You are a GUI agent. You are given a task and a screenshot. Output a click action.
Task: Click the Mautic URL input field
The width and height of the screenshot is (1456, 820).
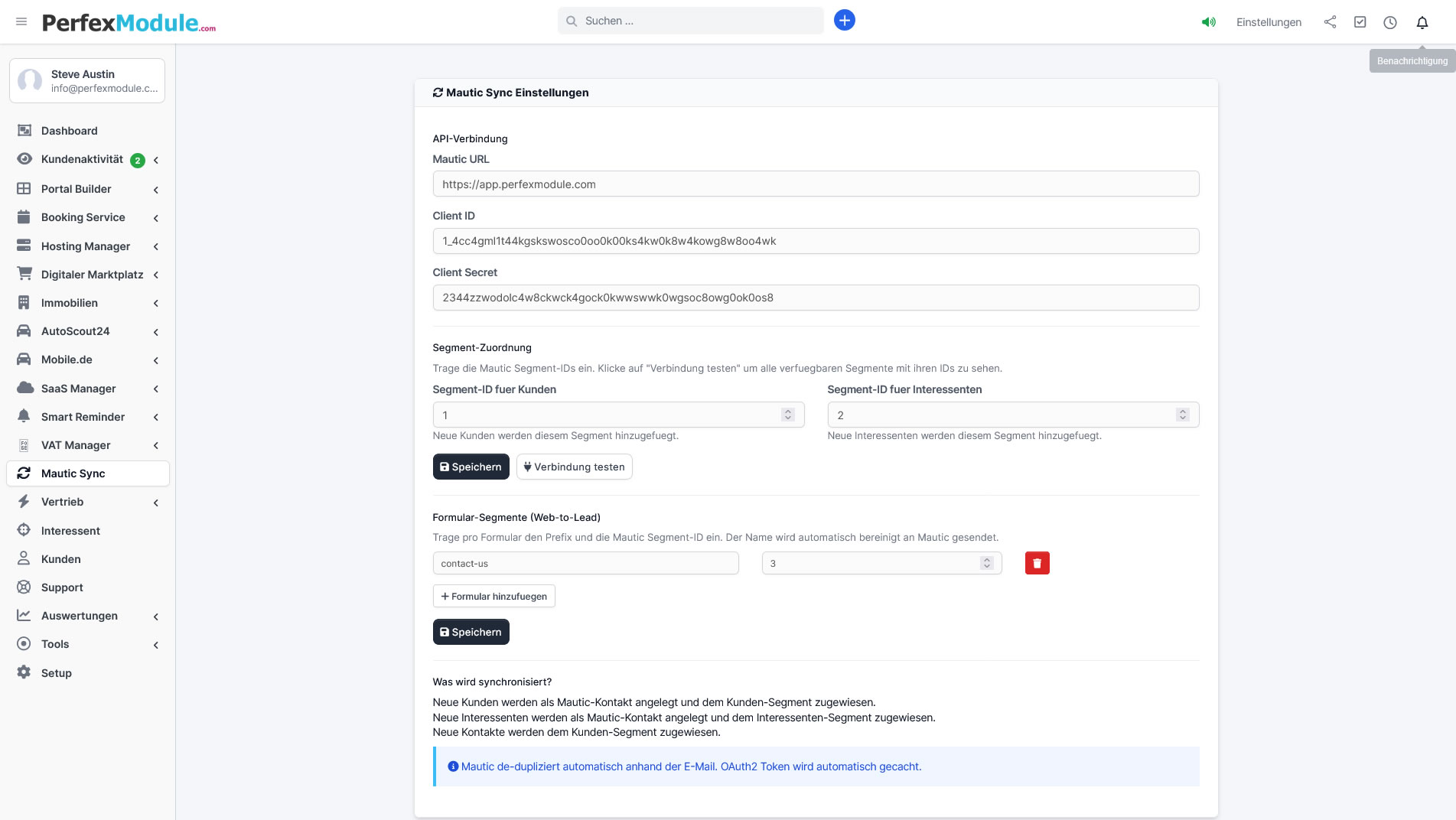815,184
